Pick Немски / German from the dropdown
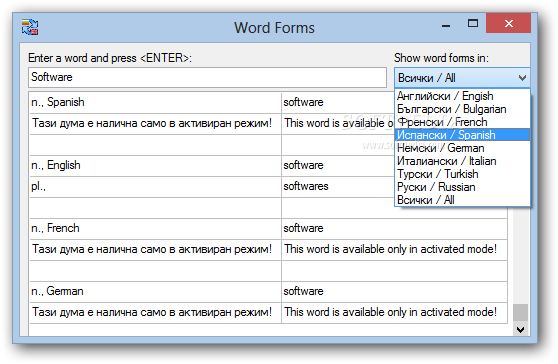The height and width of the screenshot is (364, 558). click(x=462, y=148)
